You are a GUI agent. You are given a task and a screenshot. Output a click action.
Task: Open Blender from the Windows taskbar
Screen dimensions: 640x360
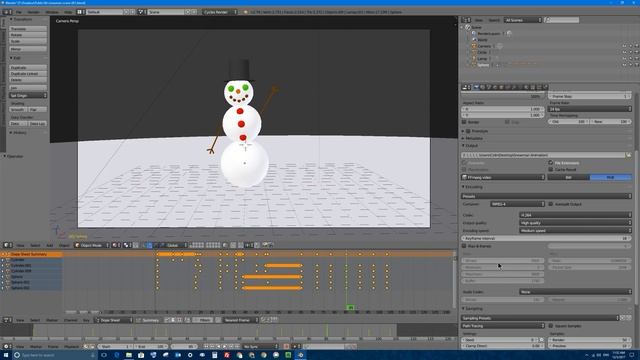click(x=300, y=355)
